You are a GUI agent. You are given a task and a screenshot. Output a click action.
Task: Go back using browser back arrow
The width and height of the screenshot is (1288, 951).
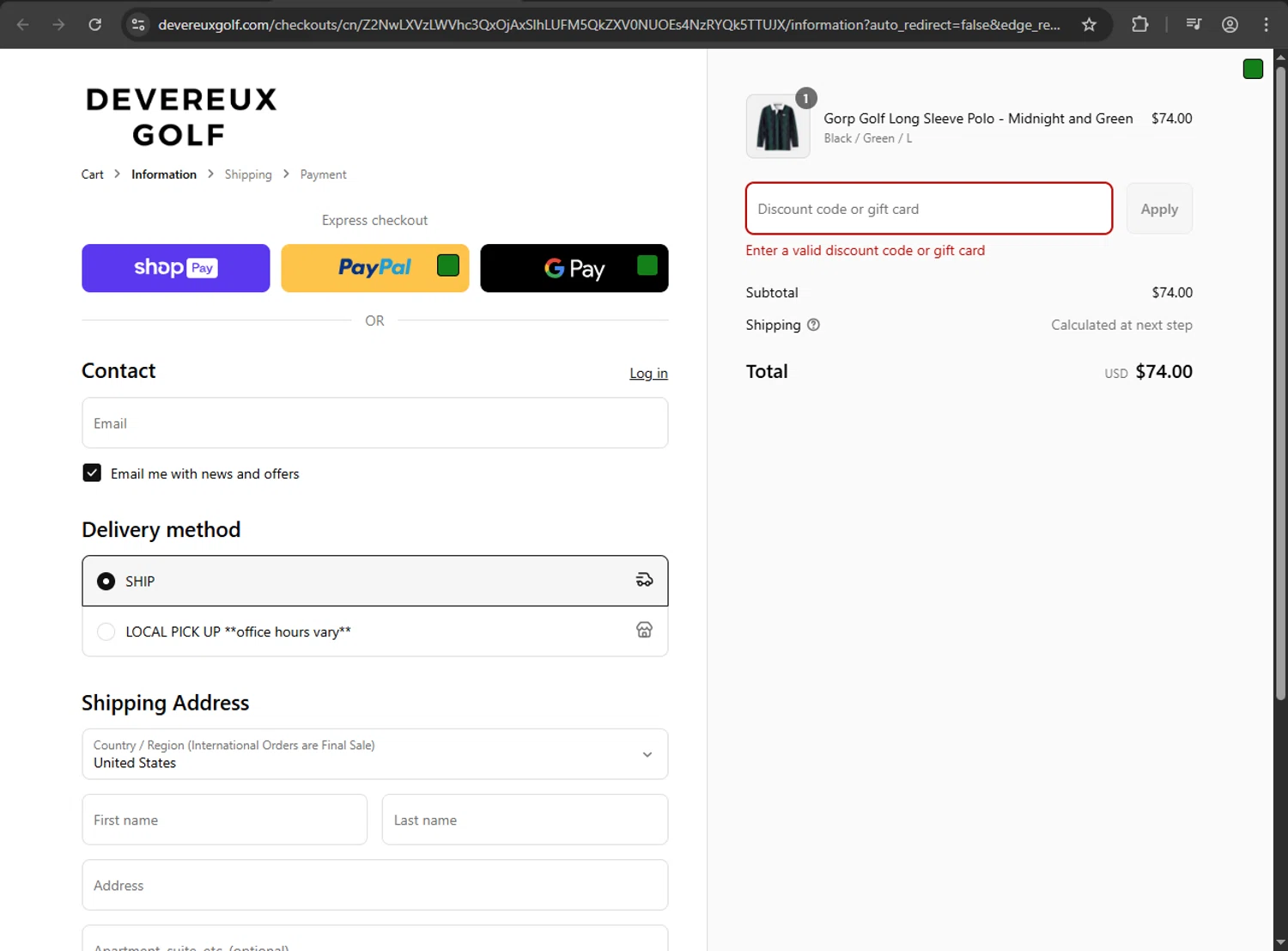pos(23,24)
